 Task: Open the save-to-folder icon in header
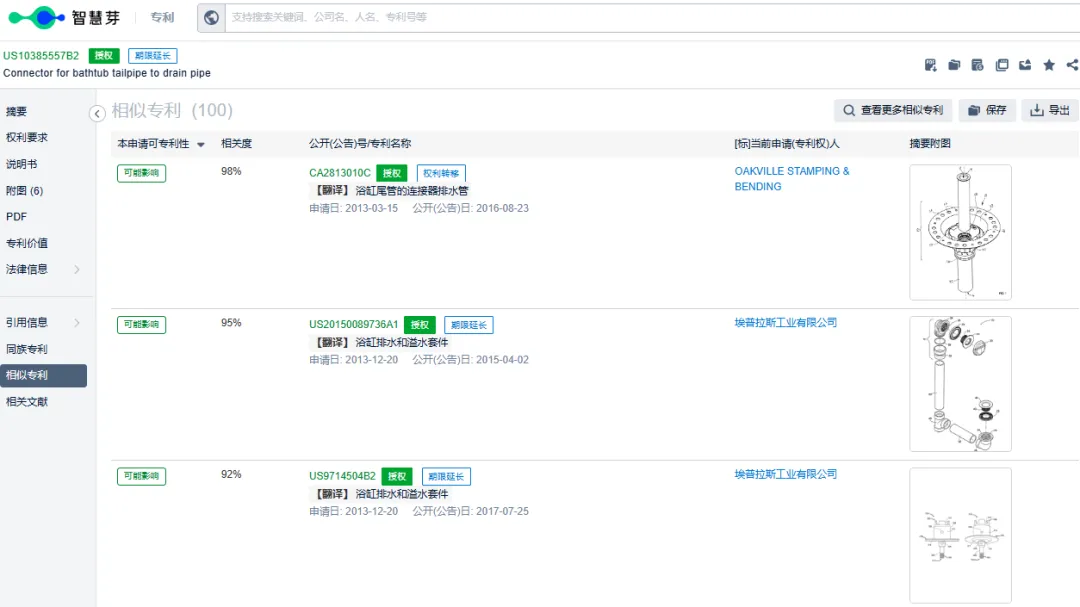coord(954,65)
